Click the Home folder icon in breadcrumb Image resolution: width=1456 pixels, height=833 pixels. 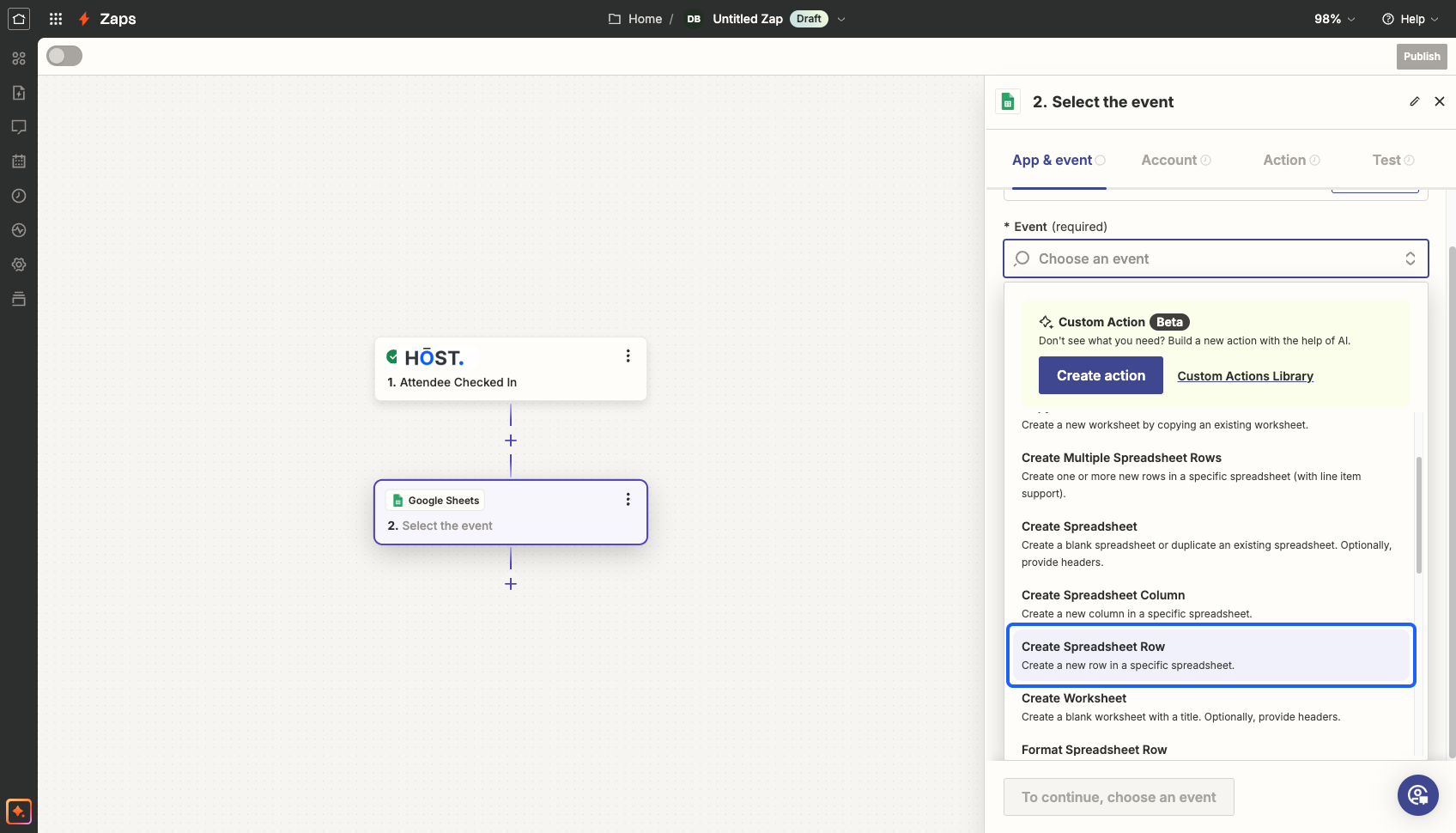615,19
